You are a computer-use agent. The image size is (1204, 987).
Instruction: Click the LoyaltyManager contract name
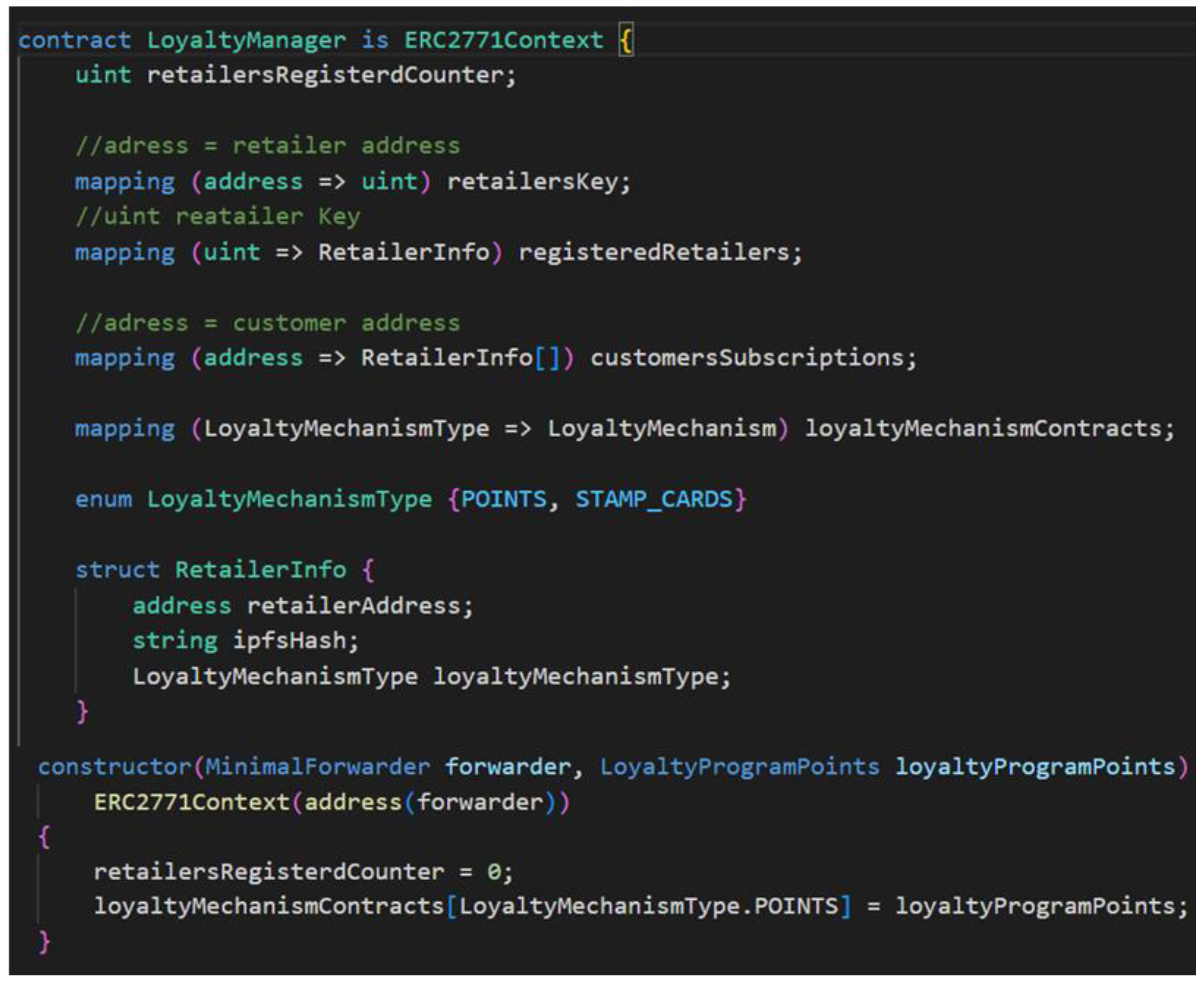click(246, 40)
